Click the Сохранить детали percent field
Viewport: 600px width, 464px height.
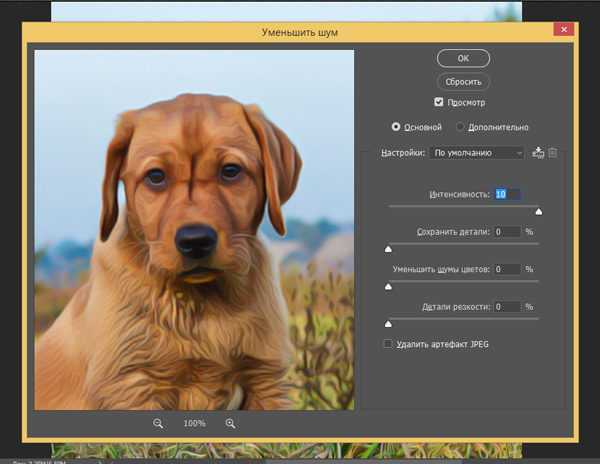507,231
